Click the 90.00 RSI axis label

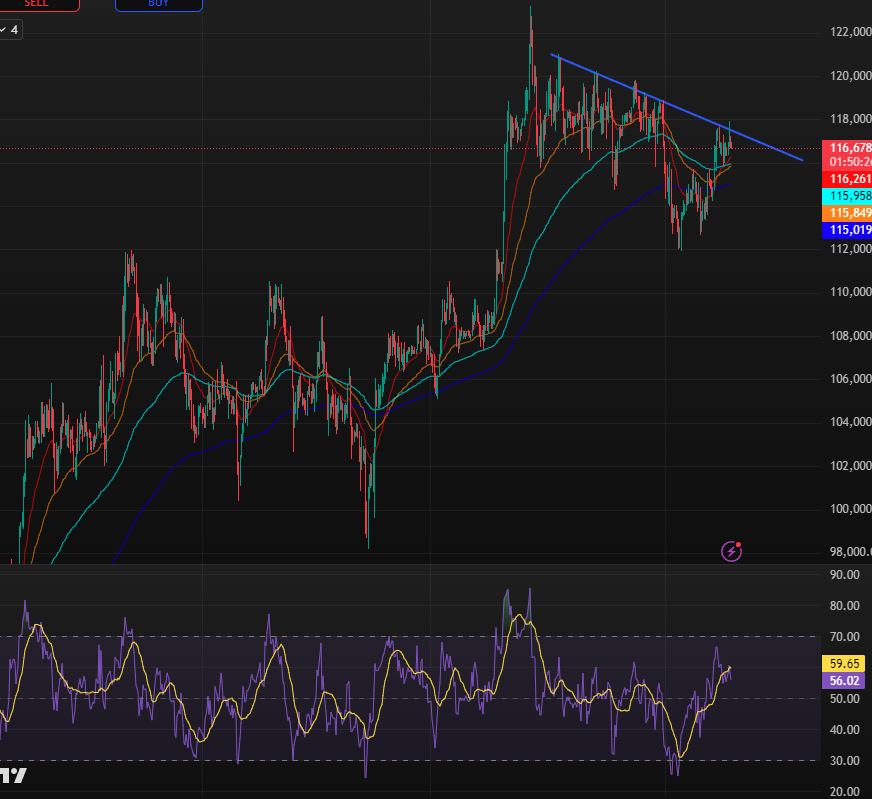coord(845,575)
